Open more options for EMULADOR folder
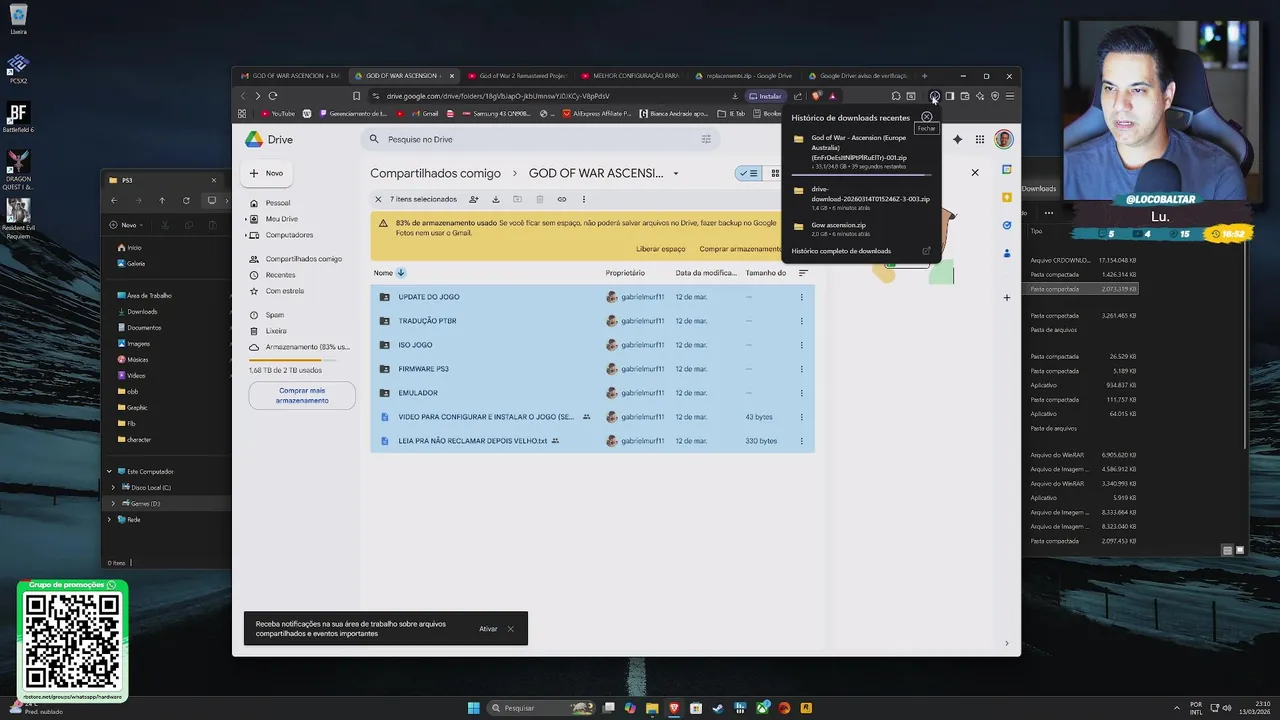1280x720 pixels. (801, 393)
